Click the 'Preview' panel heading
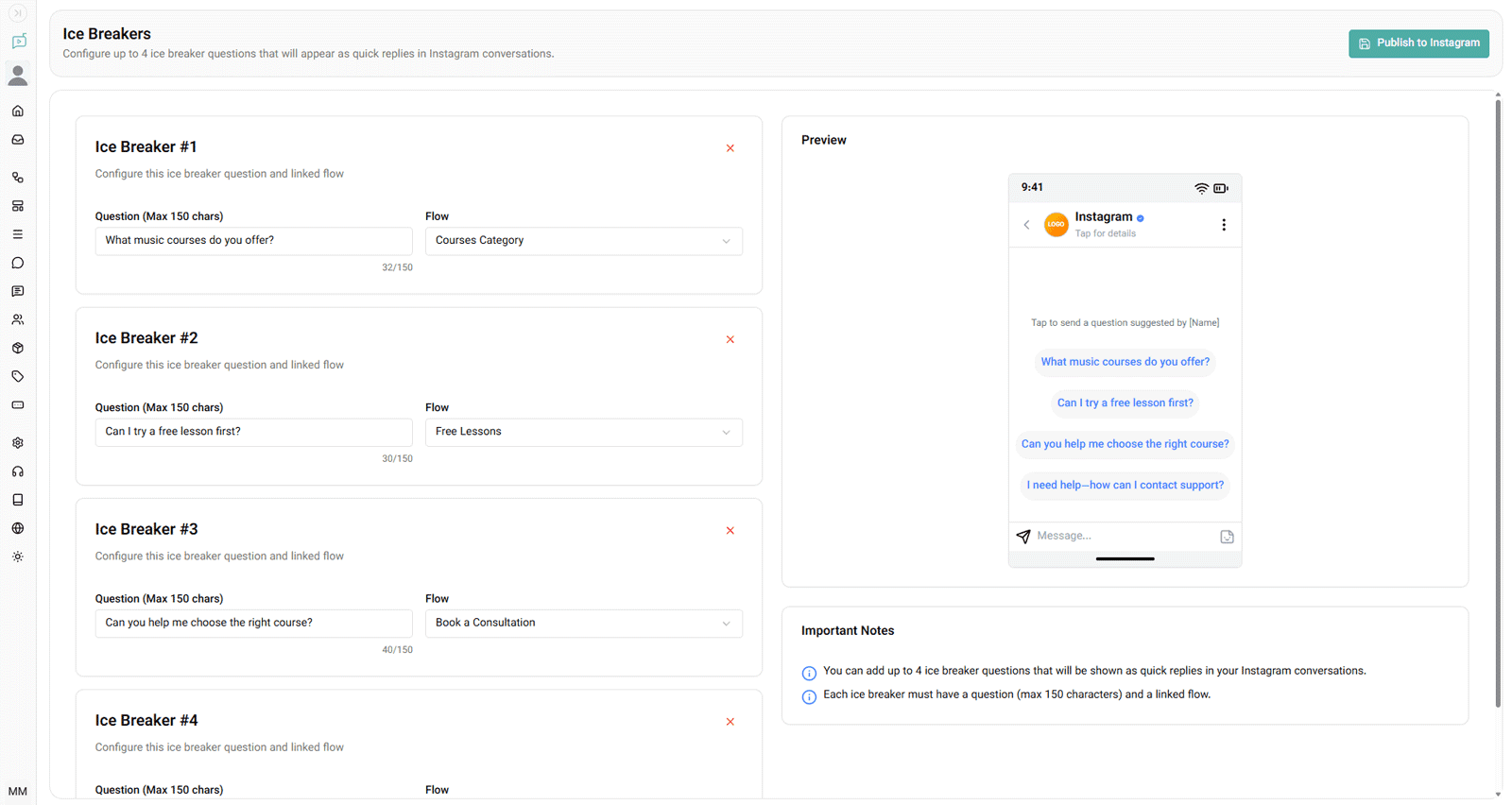 coord(824,140)
